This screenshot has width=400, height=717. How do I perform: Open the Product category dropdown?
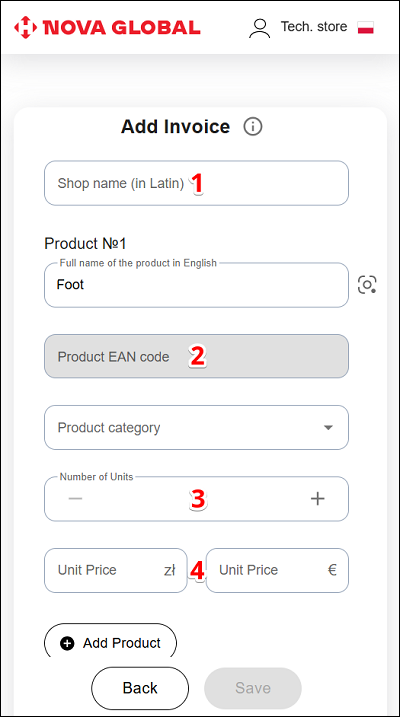pyautogui.click(x=197, y=428)
